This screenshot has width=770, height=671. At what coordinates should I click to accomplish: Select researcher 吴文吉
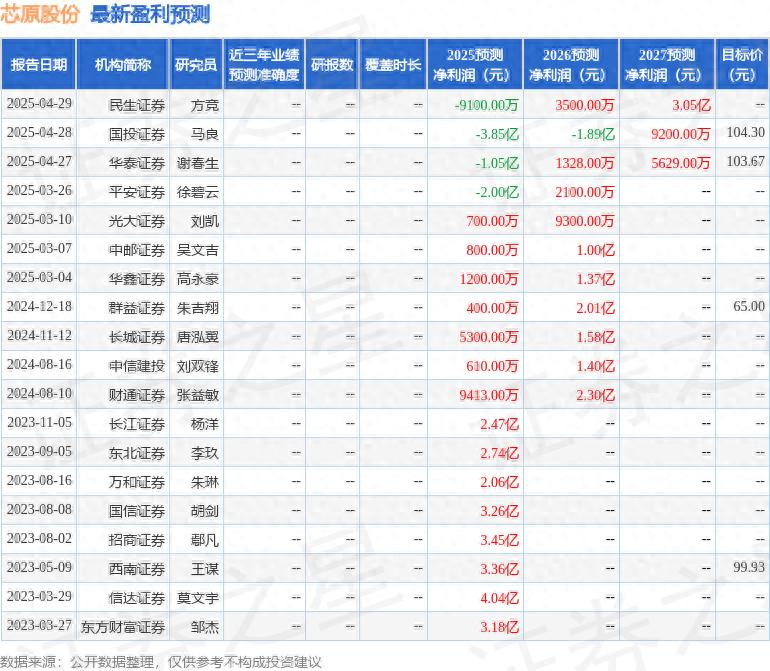(x=198, y=250)
